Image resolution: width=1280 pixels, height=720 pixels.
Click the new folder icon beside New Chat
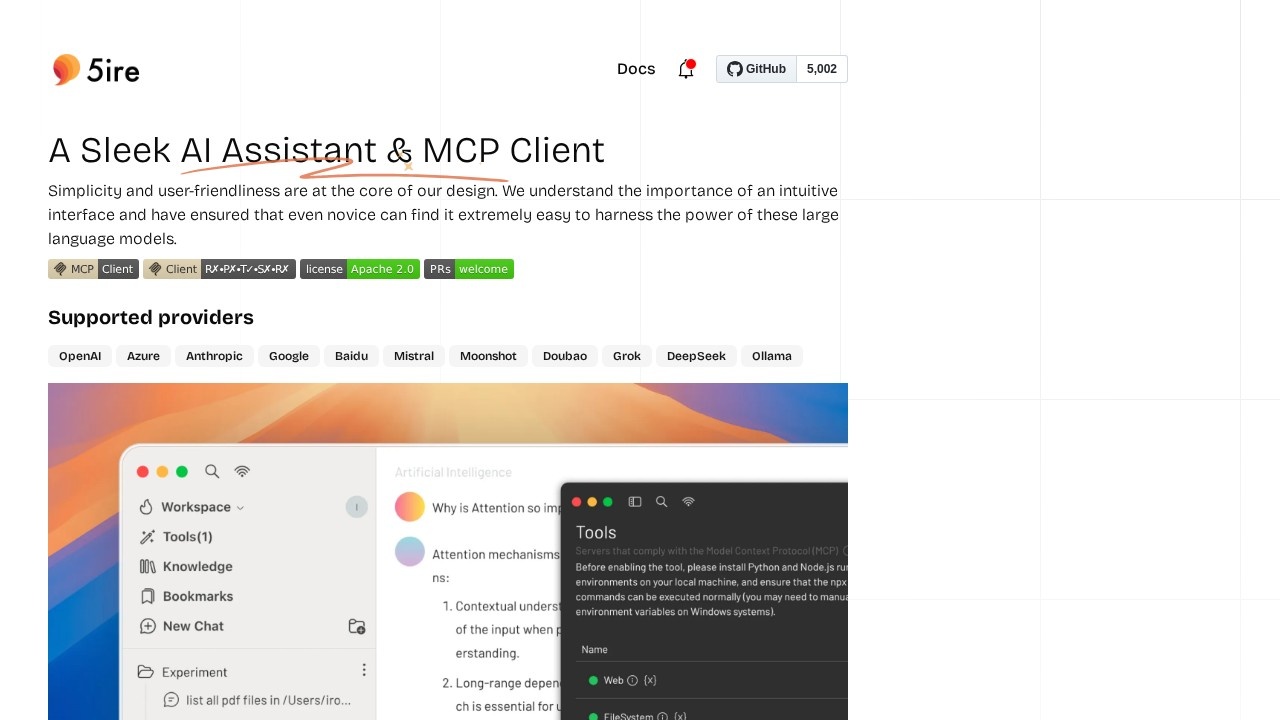point(356,626)
